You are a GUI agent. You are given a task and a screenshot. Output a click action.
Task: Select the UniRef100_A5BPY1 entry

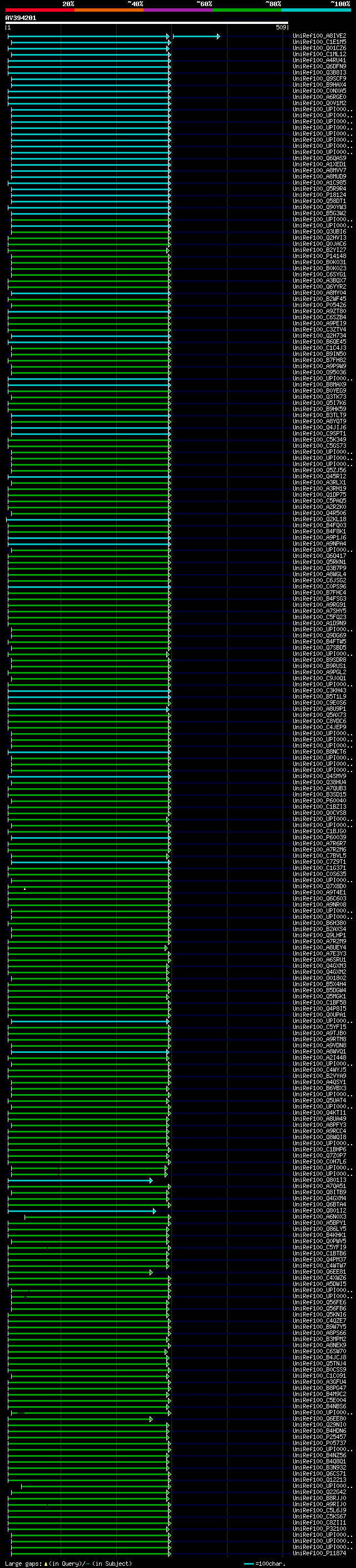(x=319, y=1222)
